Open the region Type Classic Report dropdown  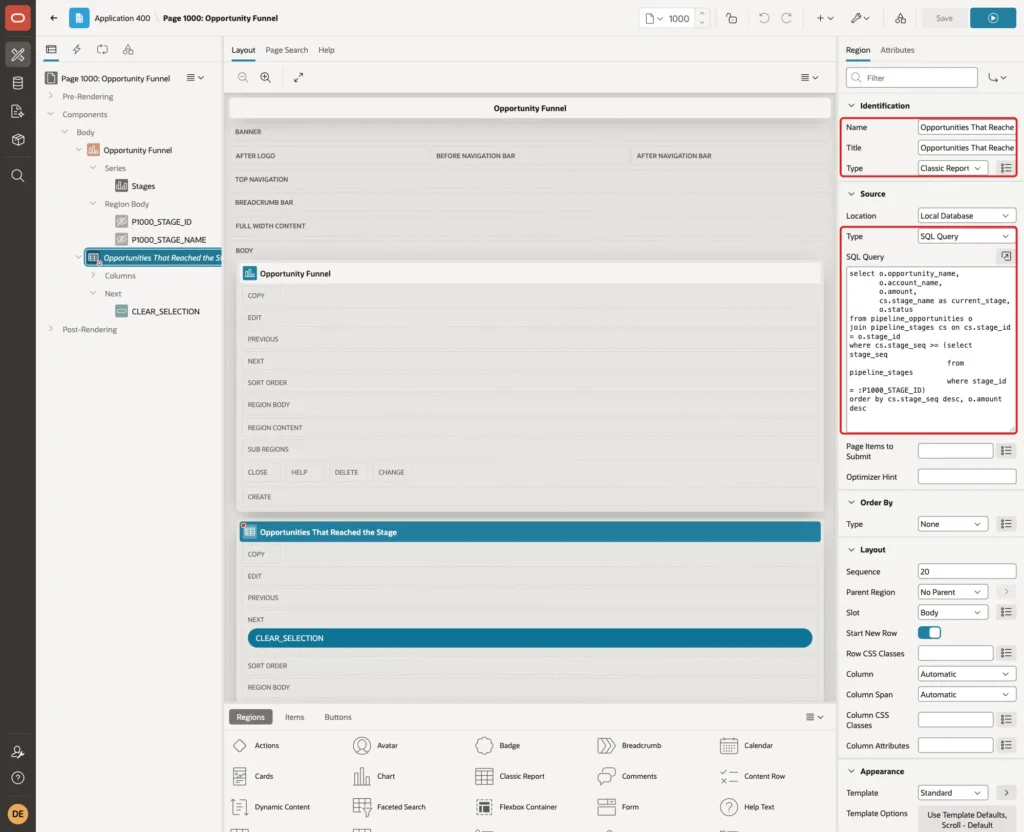point(953,168)
